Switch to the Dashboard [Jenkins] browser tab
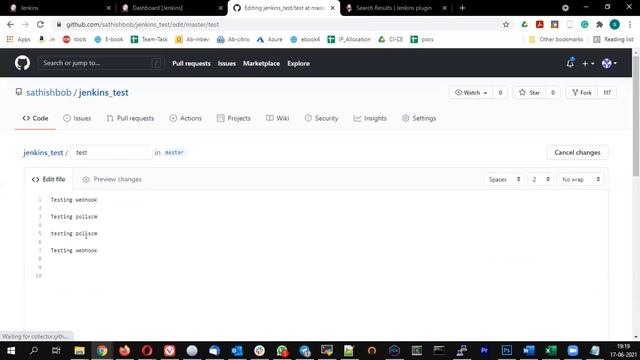 coord(171,8)
